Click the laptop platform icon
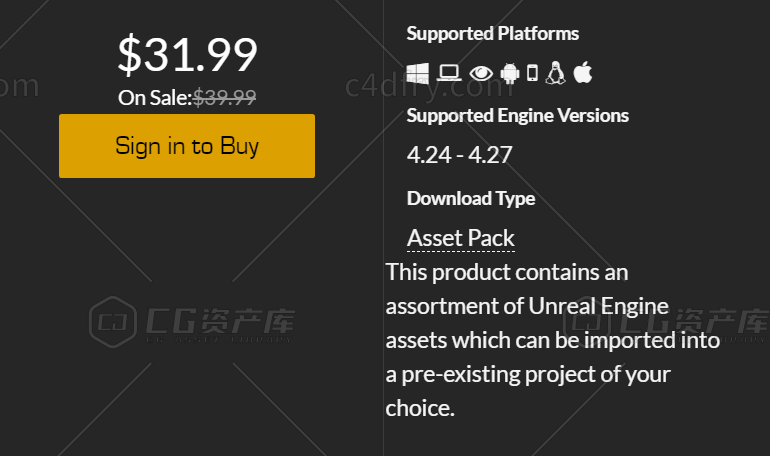Image resolution: width=770 pixels, height=456 pixels. [449, 73]
